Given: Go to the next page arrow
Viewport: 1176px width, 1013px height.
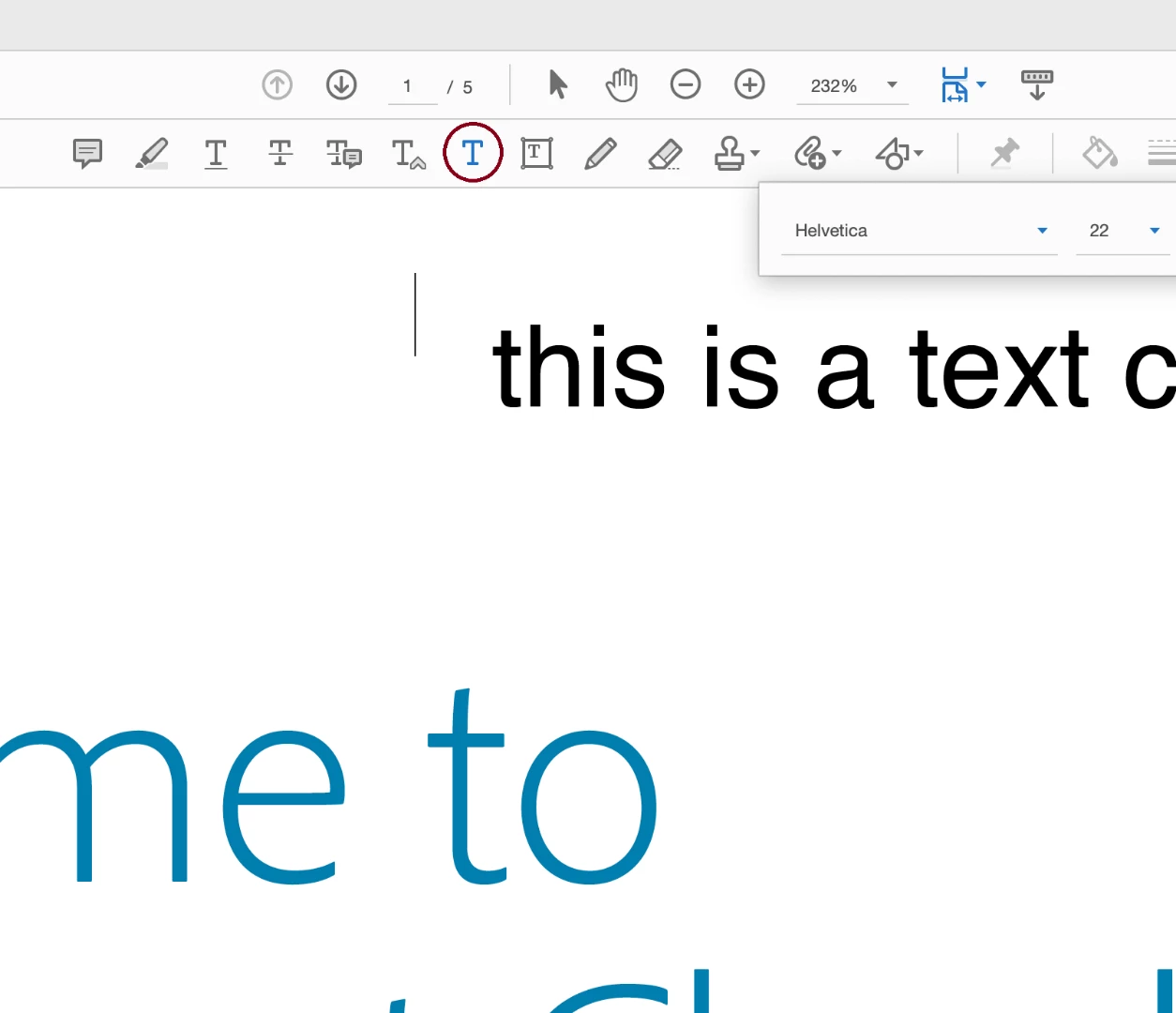Looking at the screenshot, I should pyautogui.click(x=341, y=85).
